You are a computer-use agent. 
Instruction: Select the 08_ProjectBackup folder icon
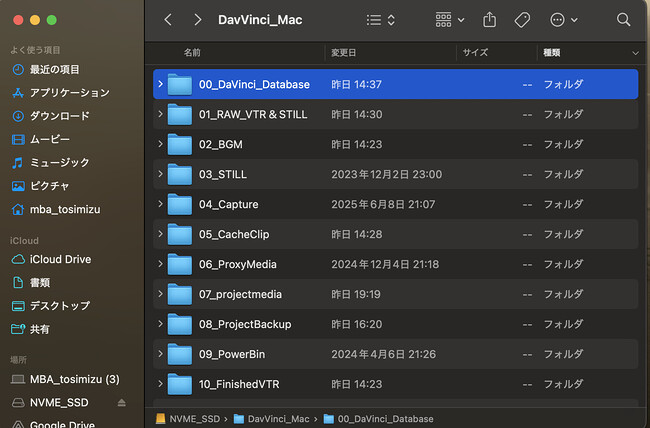tap(179, 324)
